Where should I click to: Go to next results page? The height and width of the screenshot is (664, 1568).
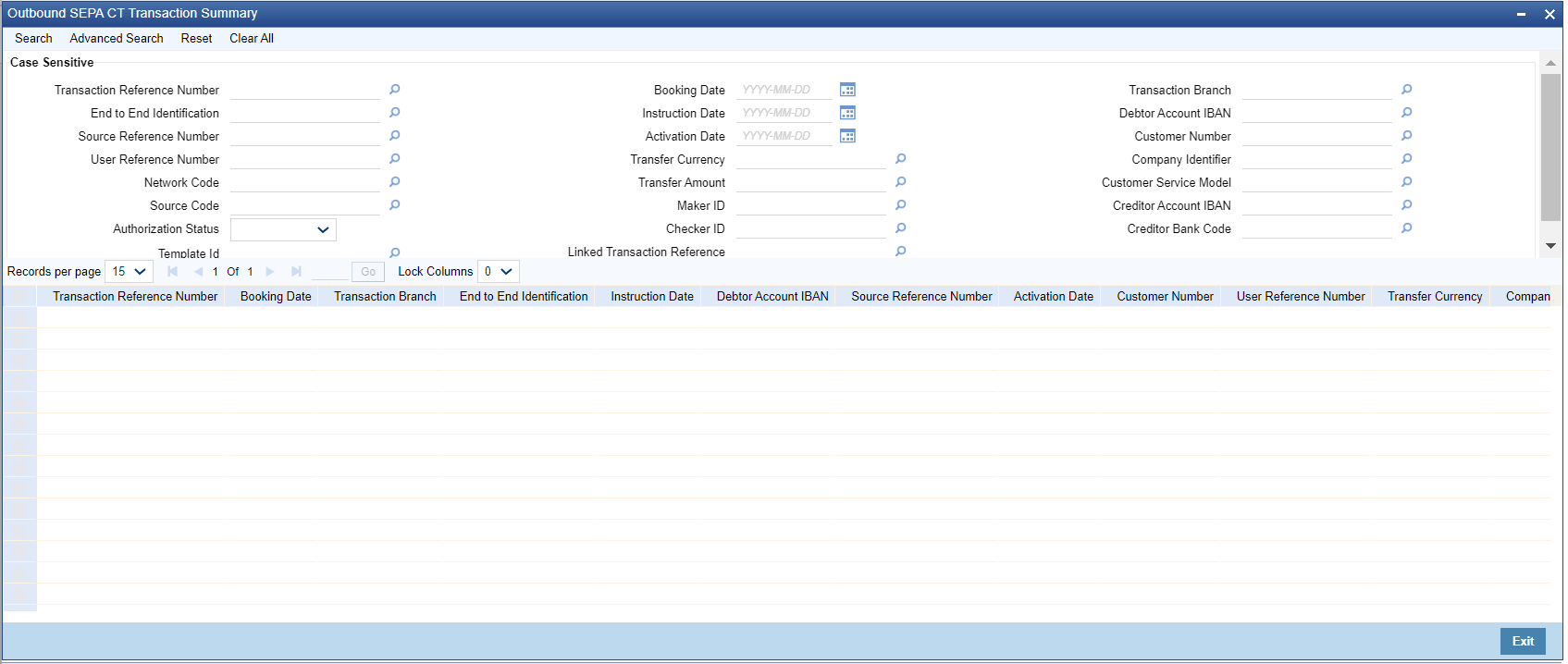click(270, 272)
